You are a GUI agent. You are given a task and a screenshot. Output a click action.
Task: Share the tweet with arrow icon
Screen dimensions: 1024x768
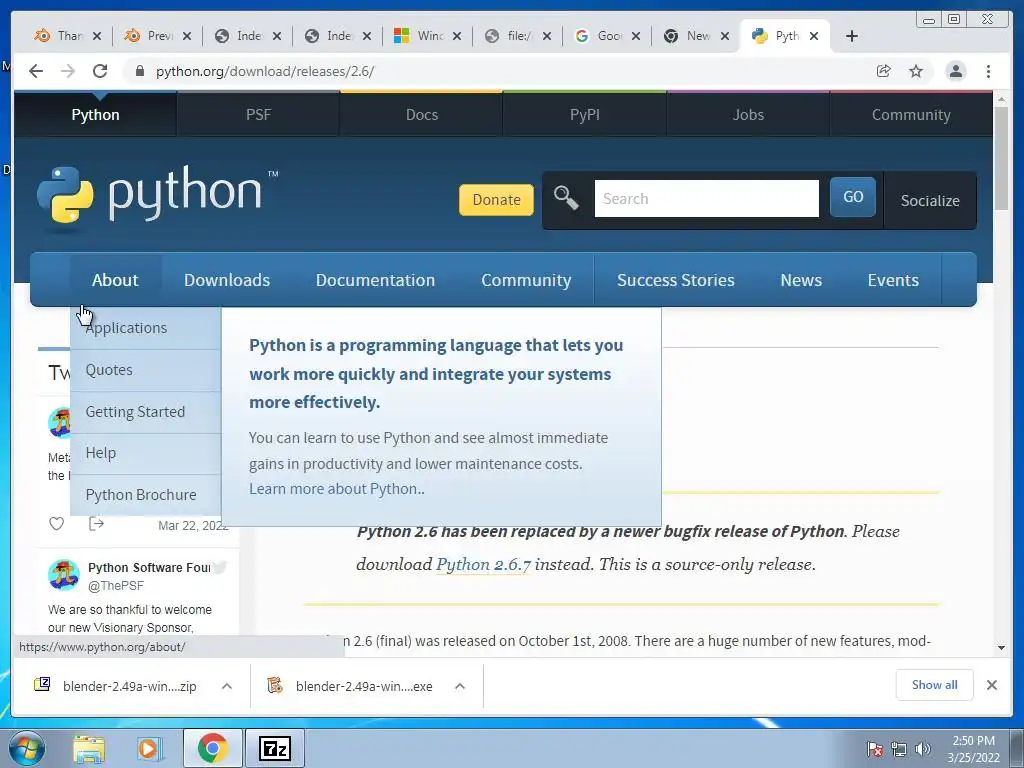(x=96, y=524)
